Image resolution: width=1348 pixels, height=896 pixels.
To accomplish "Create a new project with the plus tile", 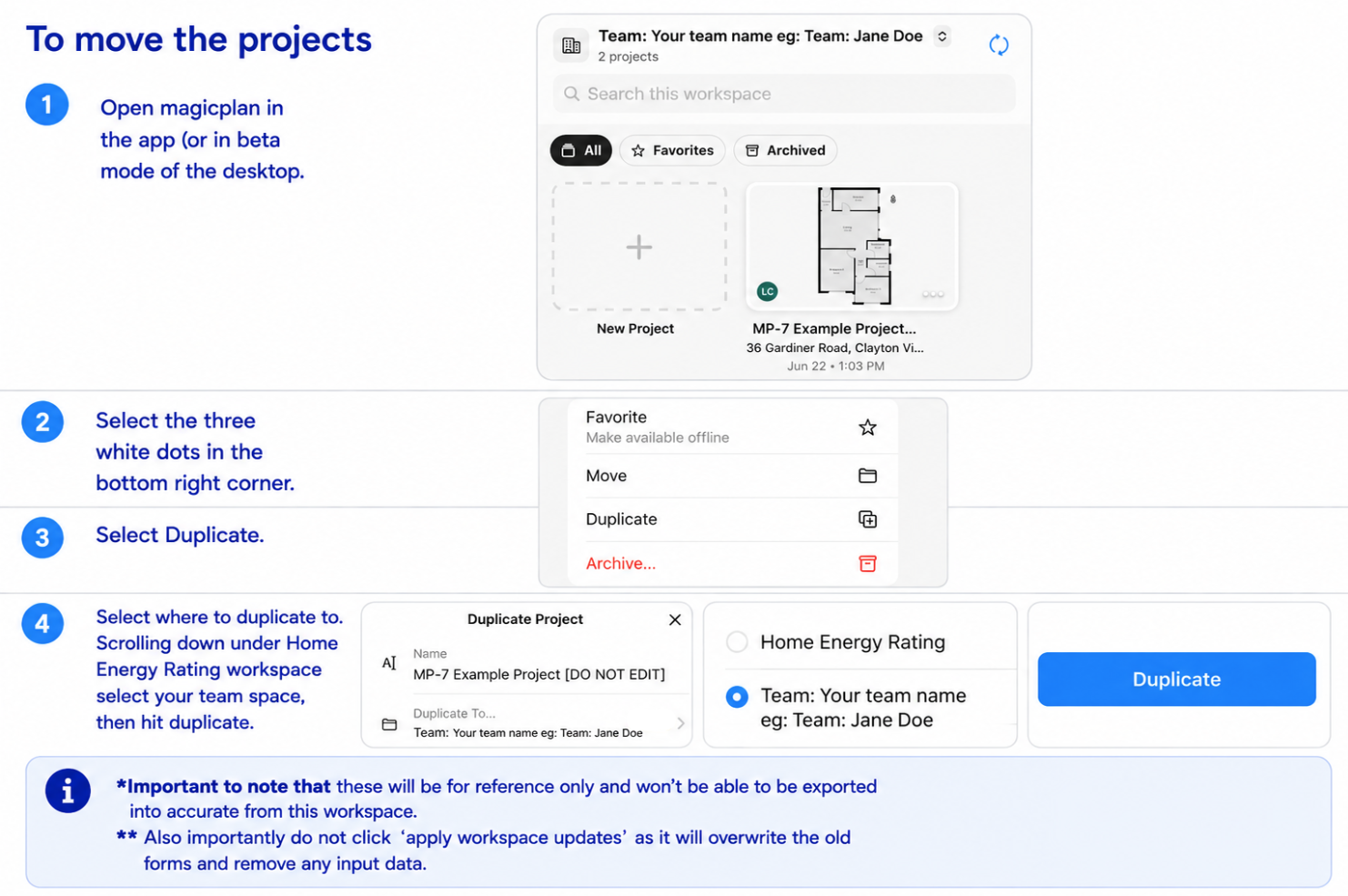I will point(639,247).
